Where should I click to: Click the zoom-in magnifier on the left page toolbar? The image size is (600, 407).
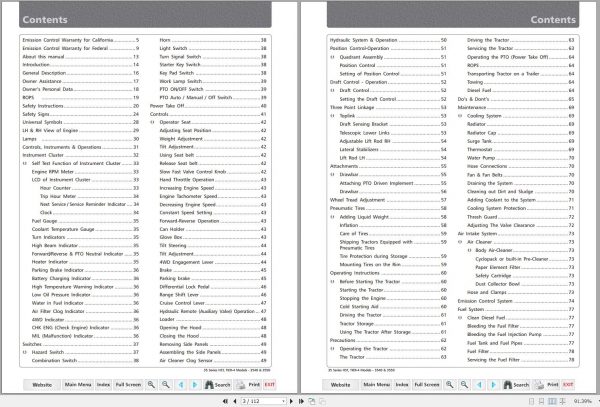point(151,384)
